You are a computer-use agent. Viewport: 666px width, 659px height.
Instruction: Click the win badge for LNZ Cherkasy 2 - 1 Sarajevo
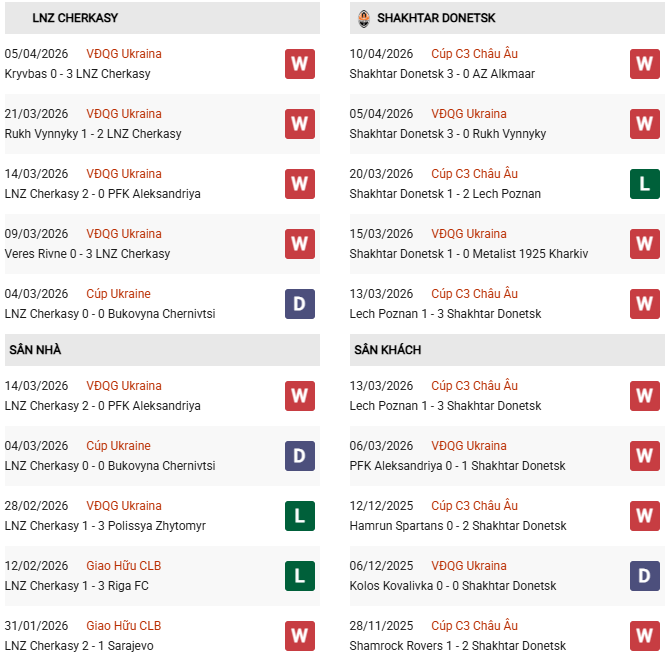[x=299, y=636]
